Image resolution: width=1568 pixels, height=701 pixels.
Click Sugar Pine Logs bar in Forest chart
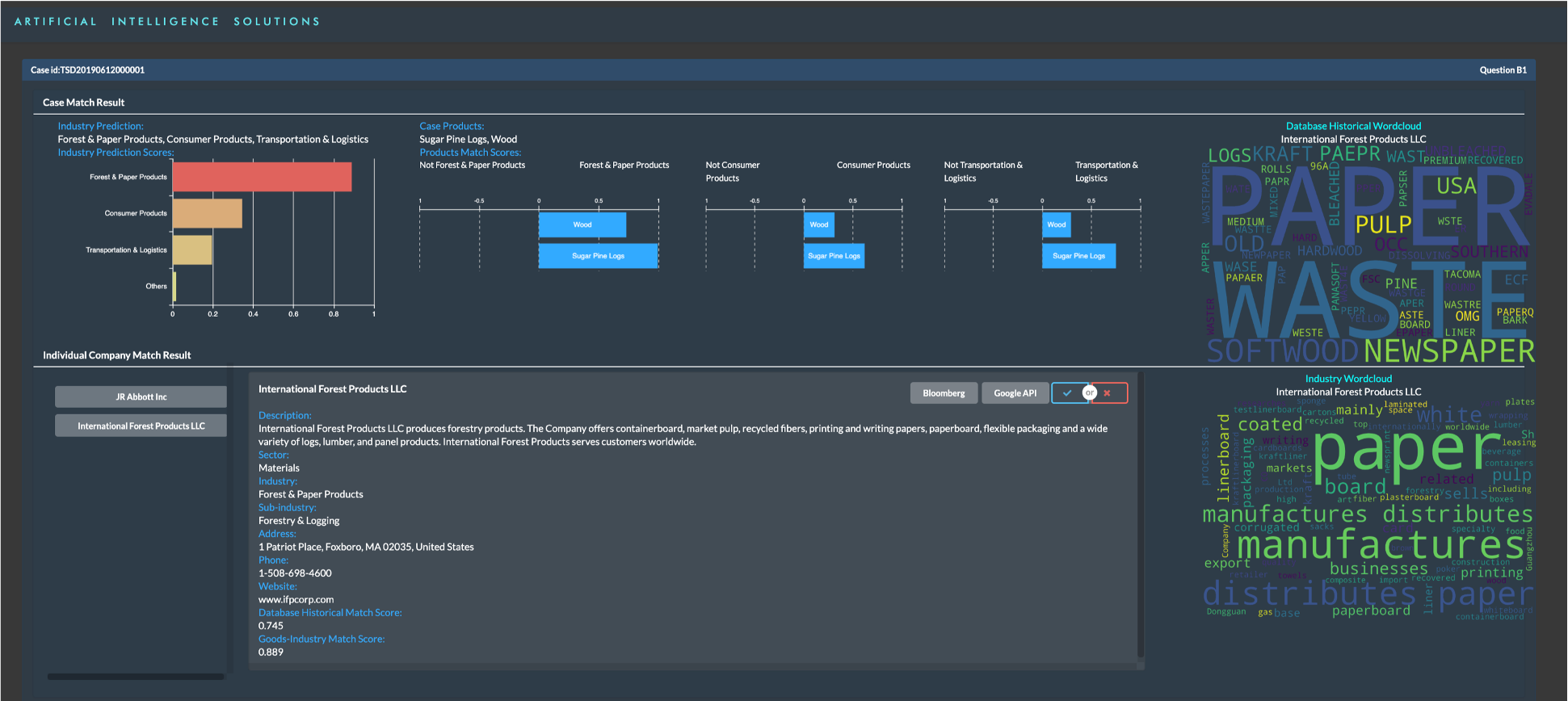(598, 256)
